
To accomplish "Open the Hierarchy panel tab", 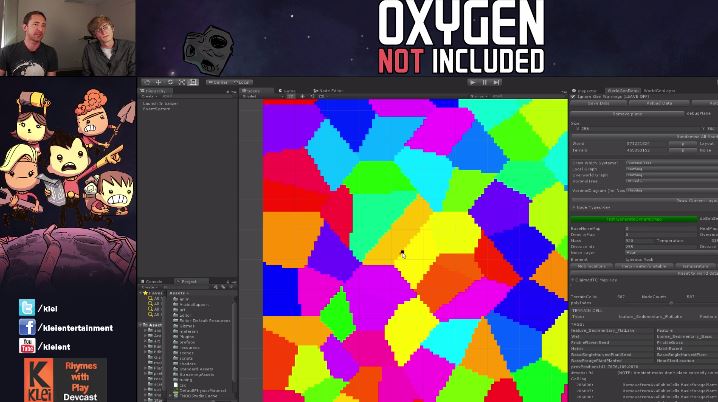I will tap(156, 91).
